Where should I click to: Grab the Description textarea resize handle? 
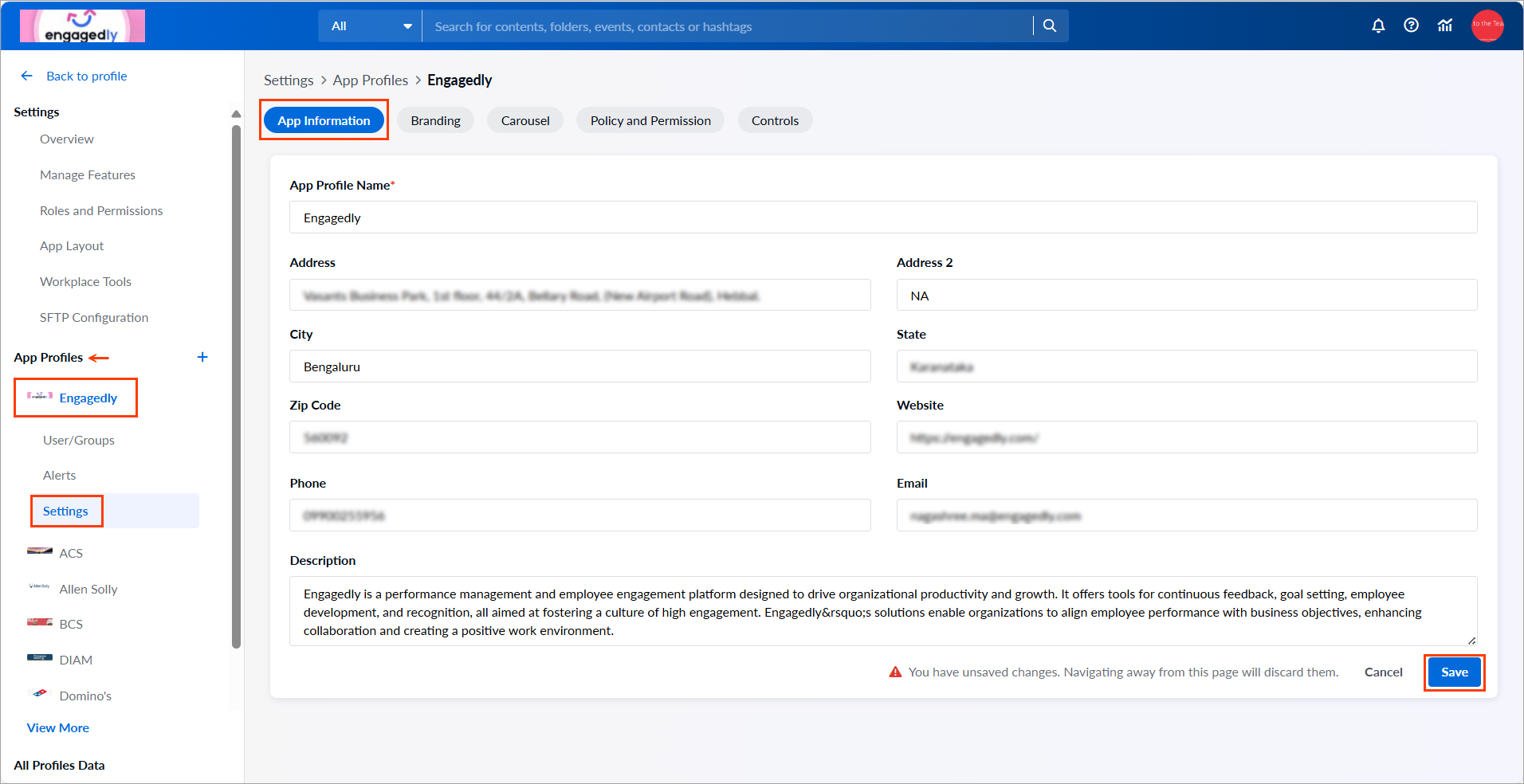pyautogui.click(x=1471, y=640)
